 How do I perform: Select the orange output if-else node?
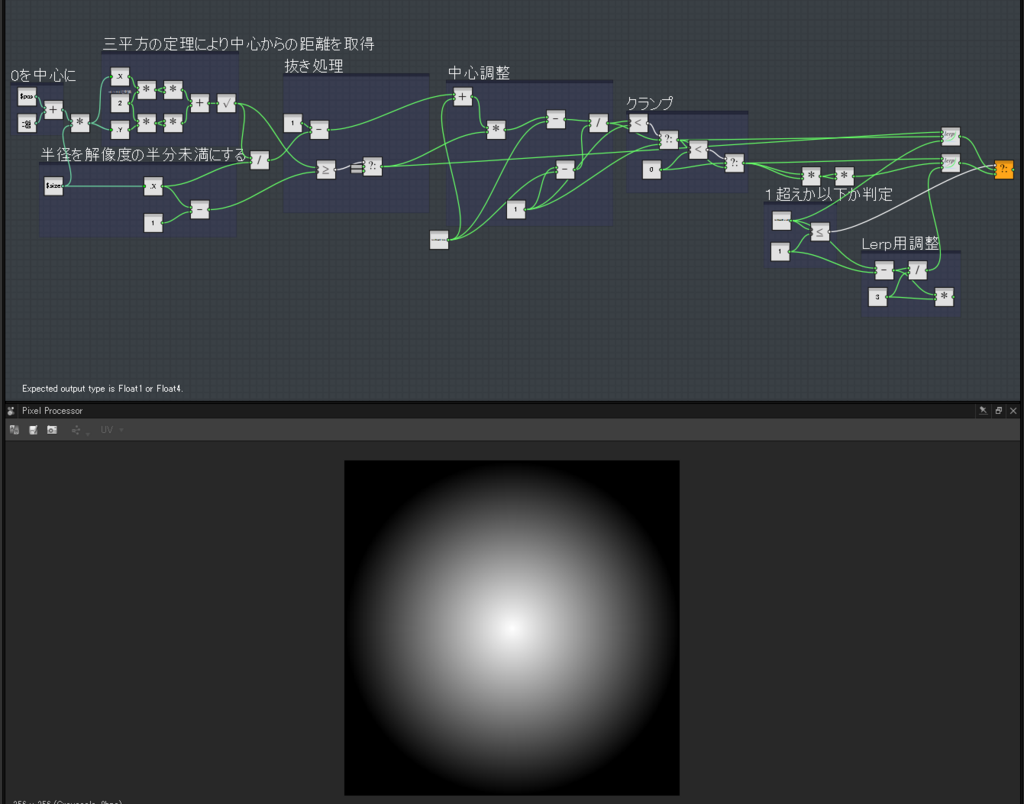[x=1004, y=169]
